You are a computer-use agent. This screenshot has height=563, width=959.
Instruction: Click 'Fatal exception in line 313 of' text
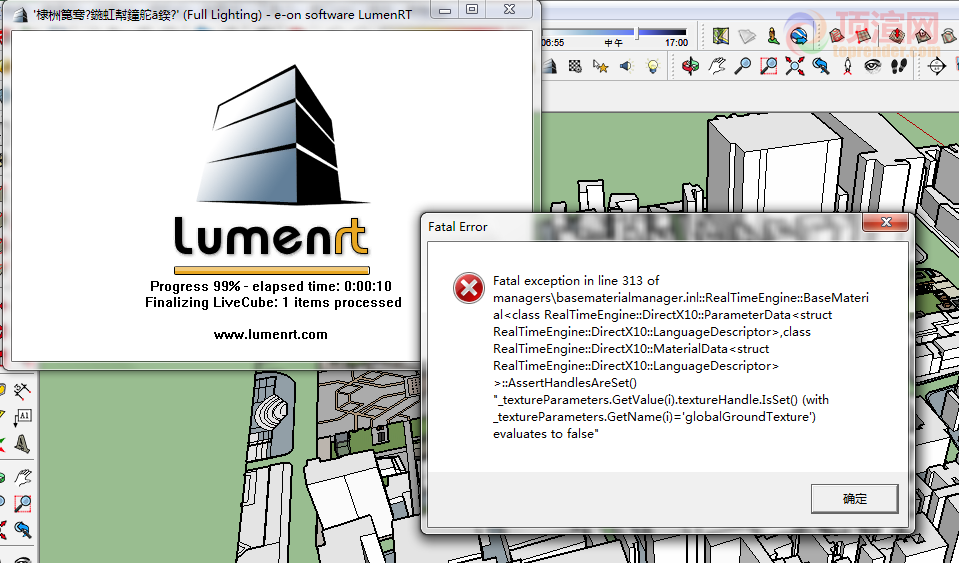pyautogui.click(x=576, y=281)
